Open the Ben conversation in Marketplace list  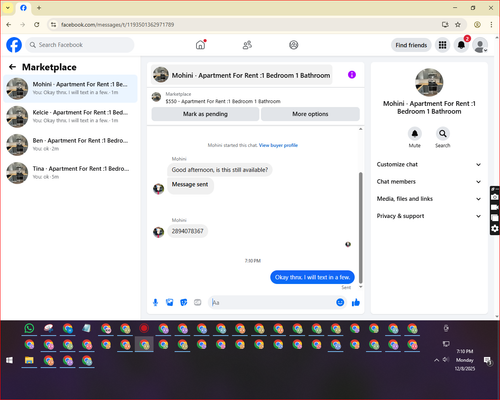(x=70, y=145)
